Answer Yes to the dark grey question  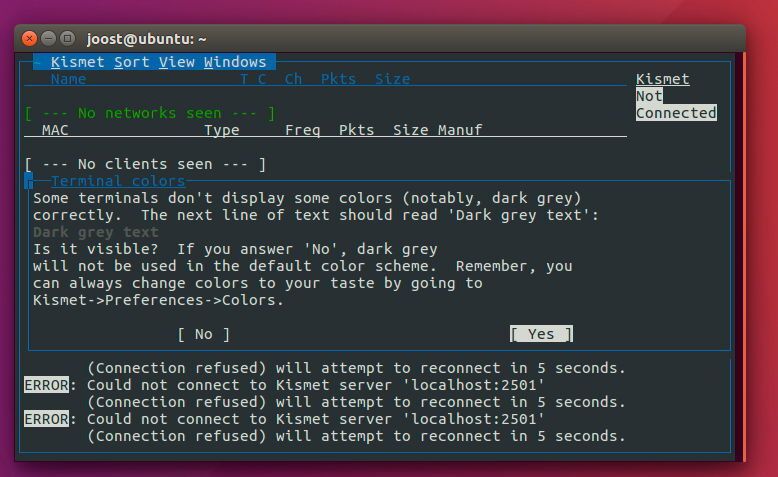541,334
